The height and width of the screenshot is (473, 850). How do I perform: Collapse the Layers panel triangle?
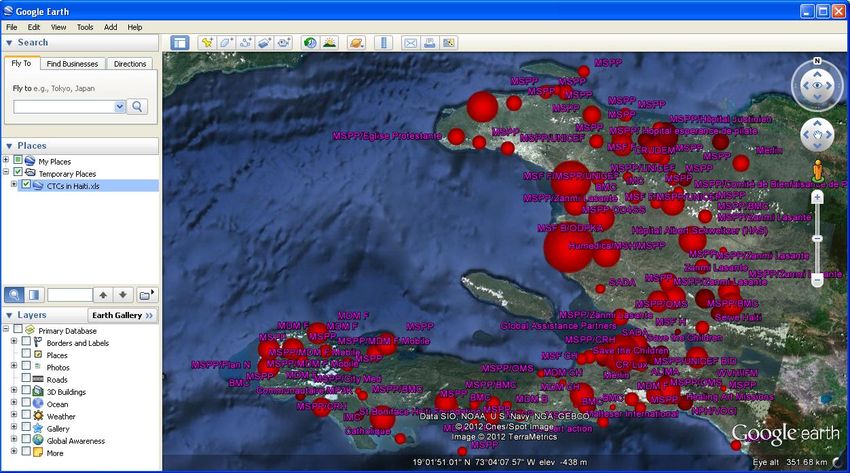pyautogui.click(x=9, y=315)
